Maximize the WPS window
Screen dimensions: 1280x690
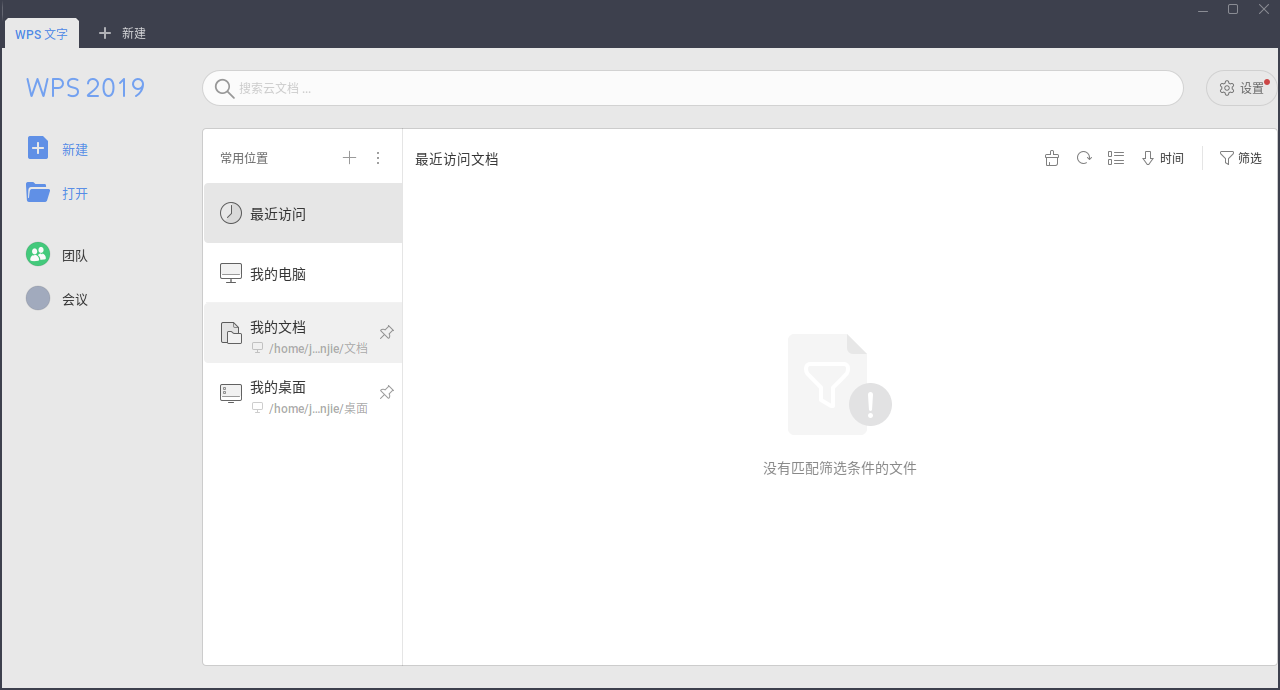(1233, 9)
